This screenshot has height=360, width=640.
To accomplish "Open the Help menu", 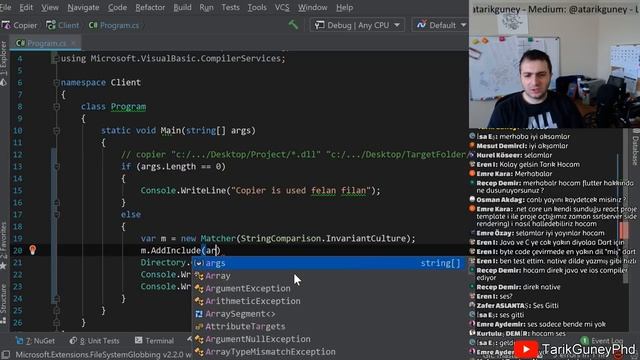I will 344,7.
